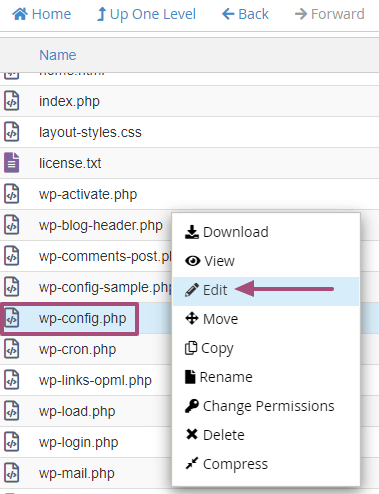Viewport: 379px width, 494px height.
Task: Select the wp-config.php file row
Action: coord(189,318)
